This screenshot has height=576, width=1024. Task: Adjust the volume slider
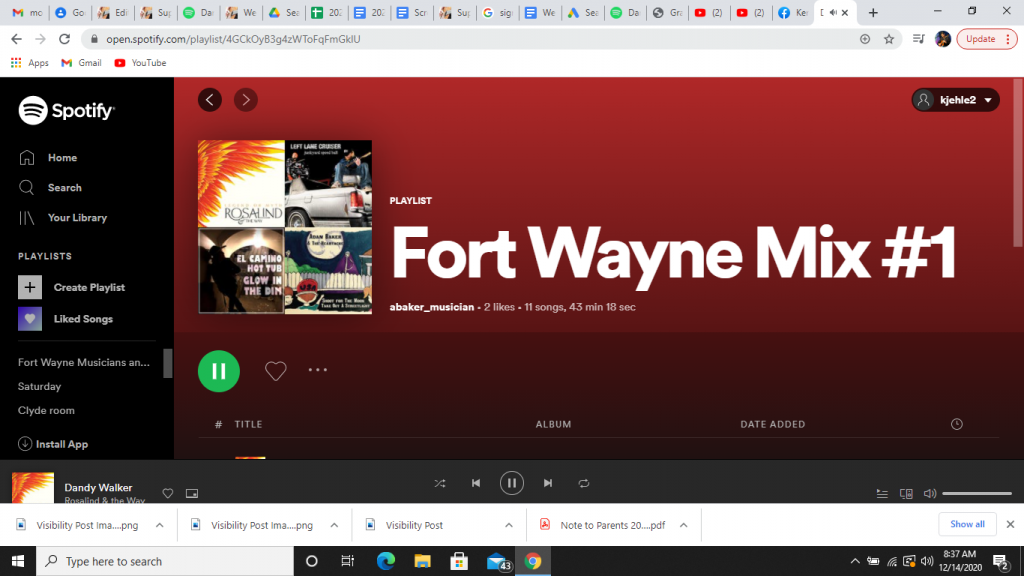[977, 494]
